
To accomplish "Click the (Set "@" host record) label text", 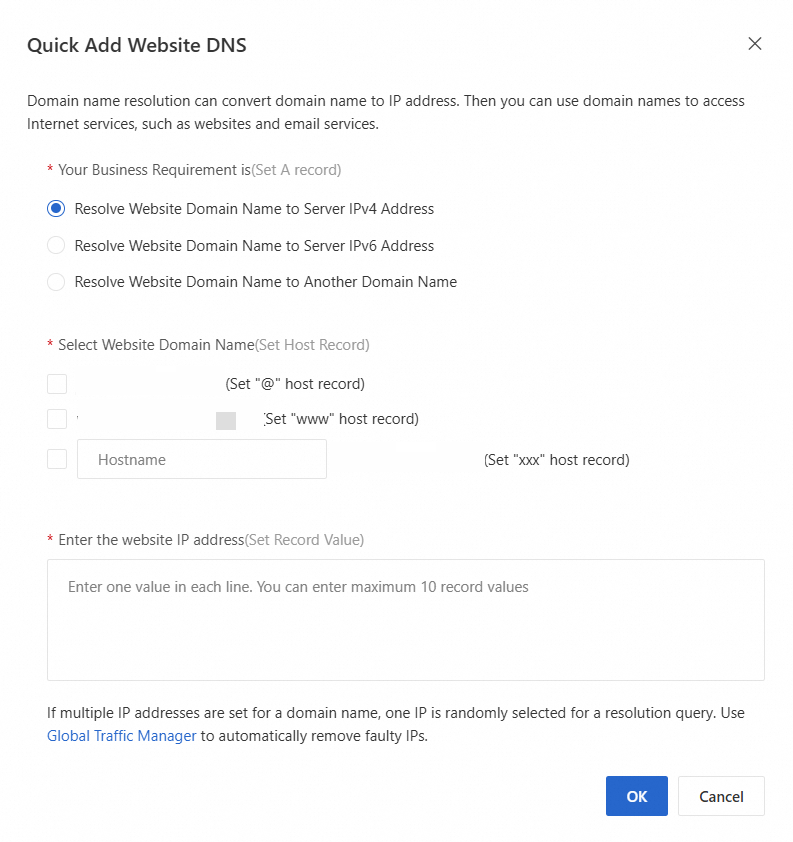I will 295,384.
